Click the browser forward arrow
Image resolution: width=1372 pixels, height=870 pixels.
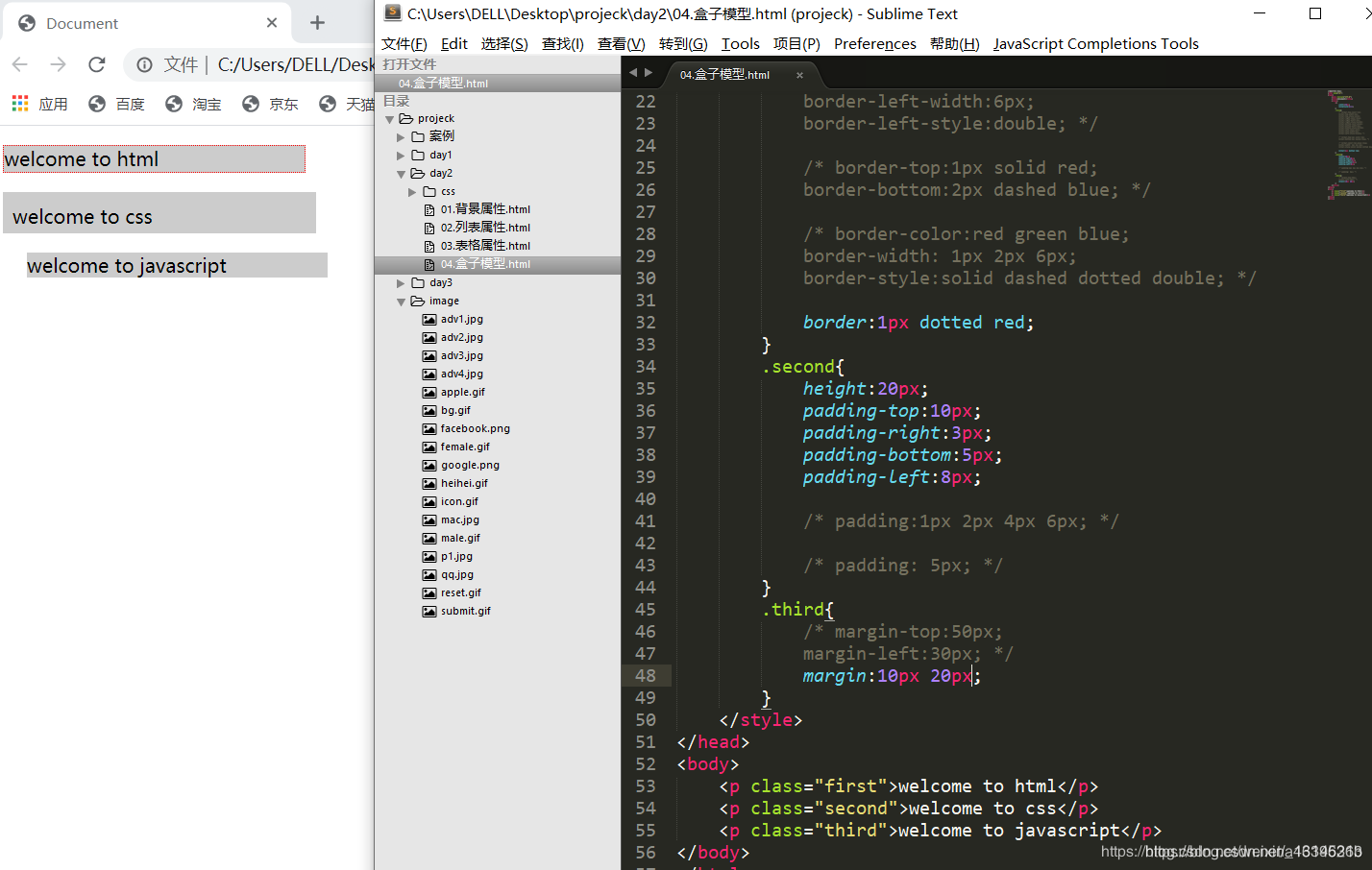(59, 64)
